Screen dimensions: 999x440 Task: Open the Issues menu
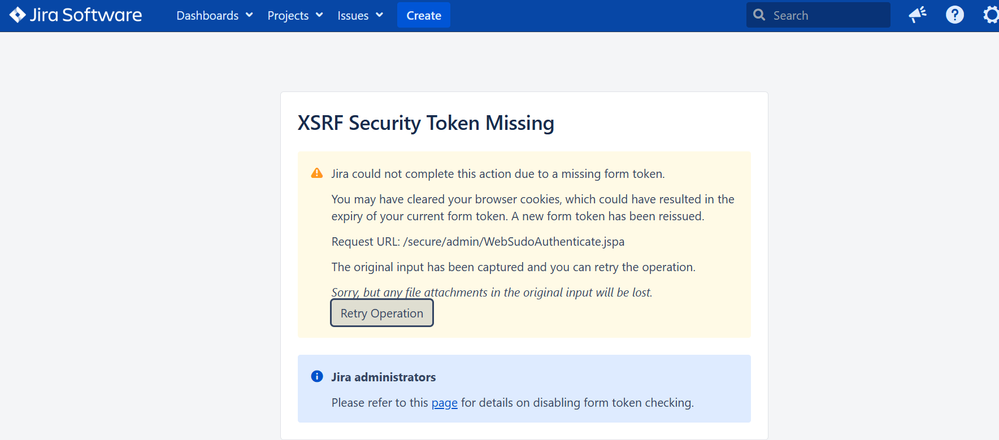coord(360,15)
